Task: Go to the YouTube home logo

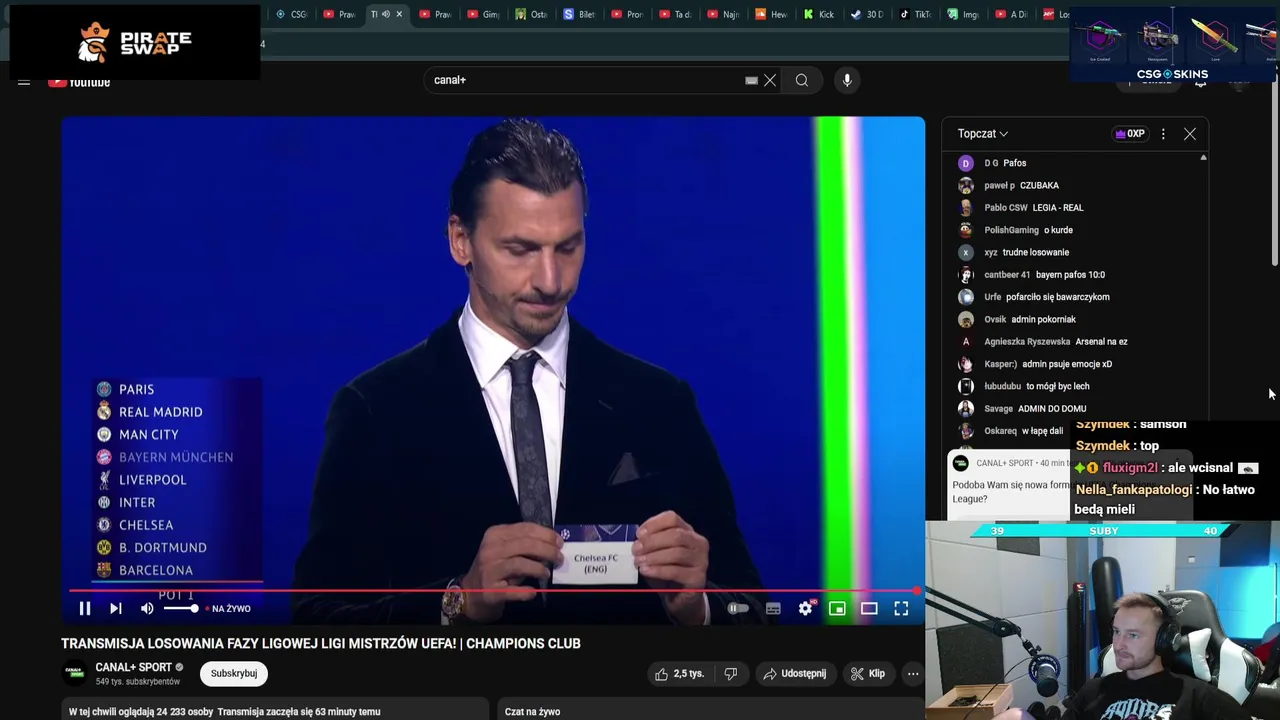Action: (80, 82)
